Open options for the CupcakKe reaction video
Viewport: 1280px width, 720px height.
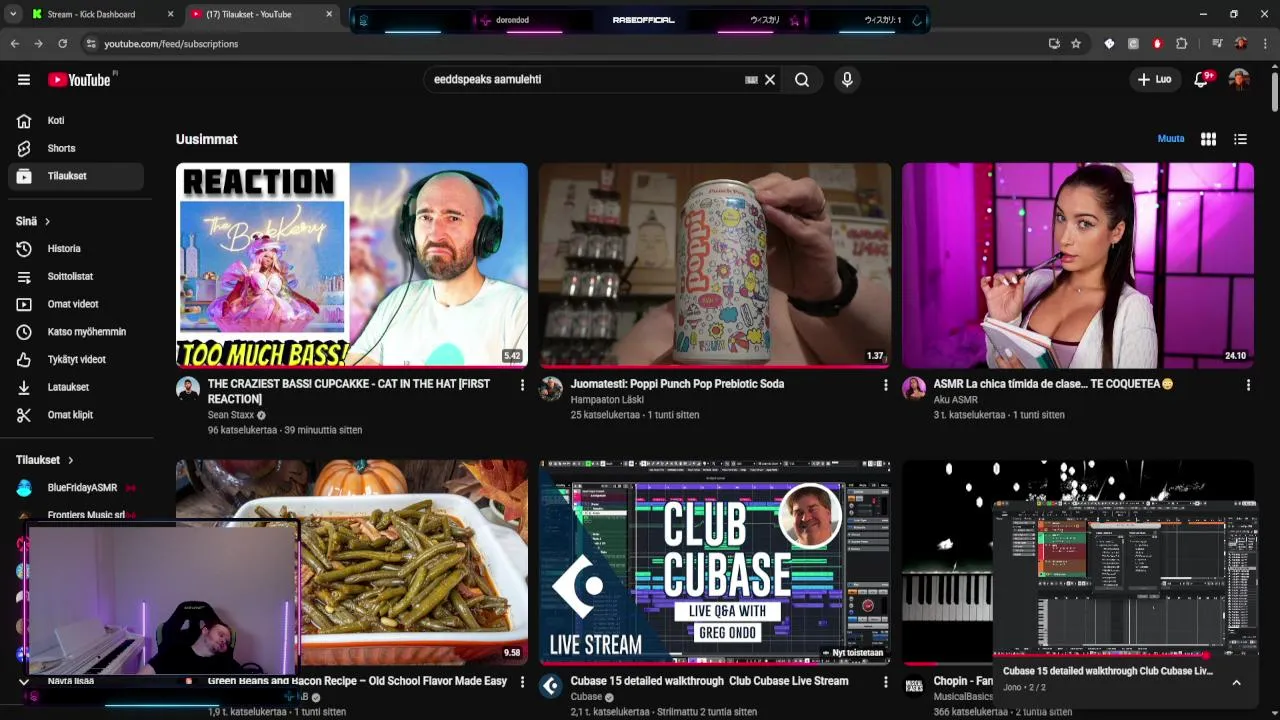point(522,385)
